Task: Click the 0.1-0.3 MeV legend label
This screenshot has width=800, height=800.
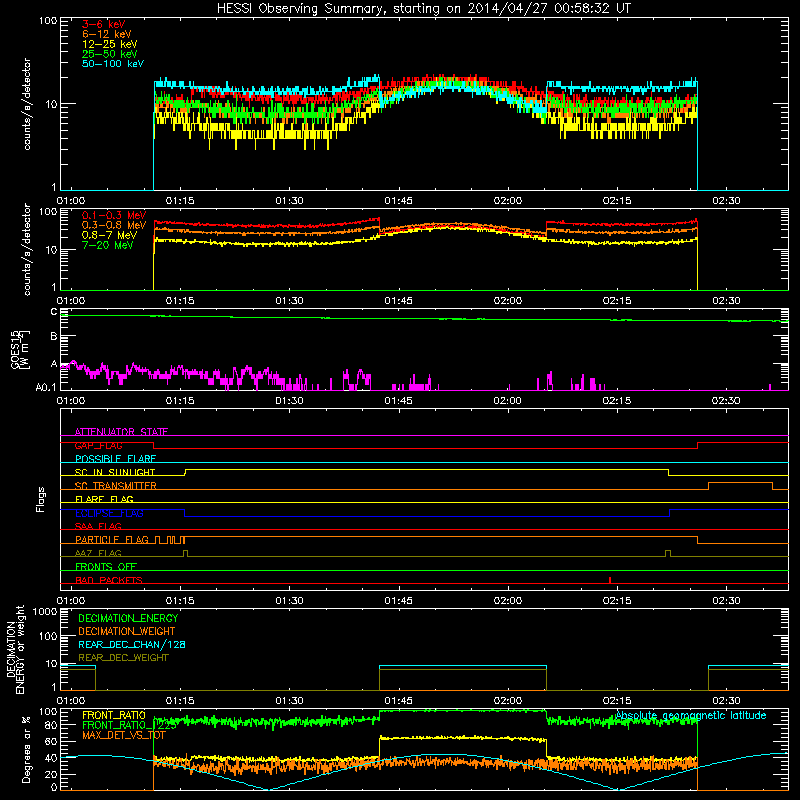Action: [x=114, y=215]
